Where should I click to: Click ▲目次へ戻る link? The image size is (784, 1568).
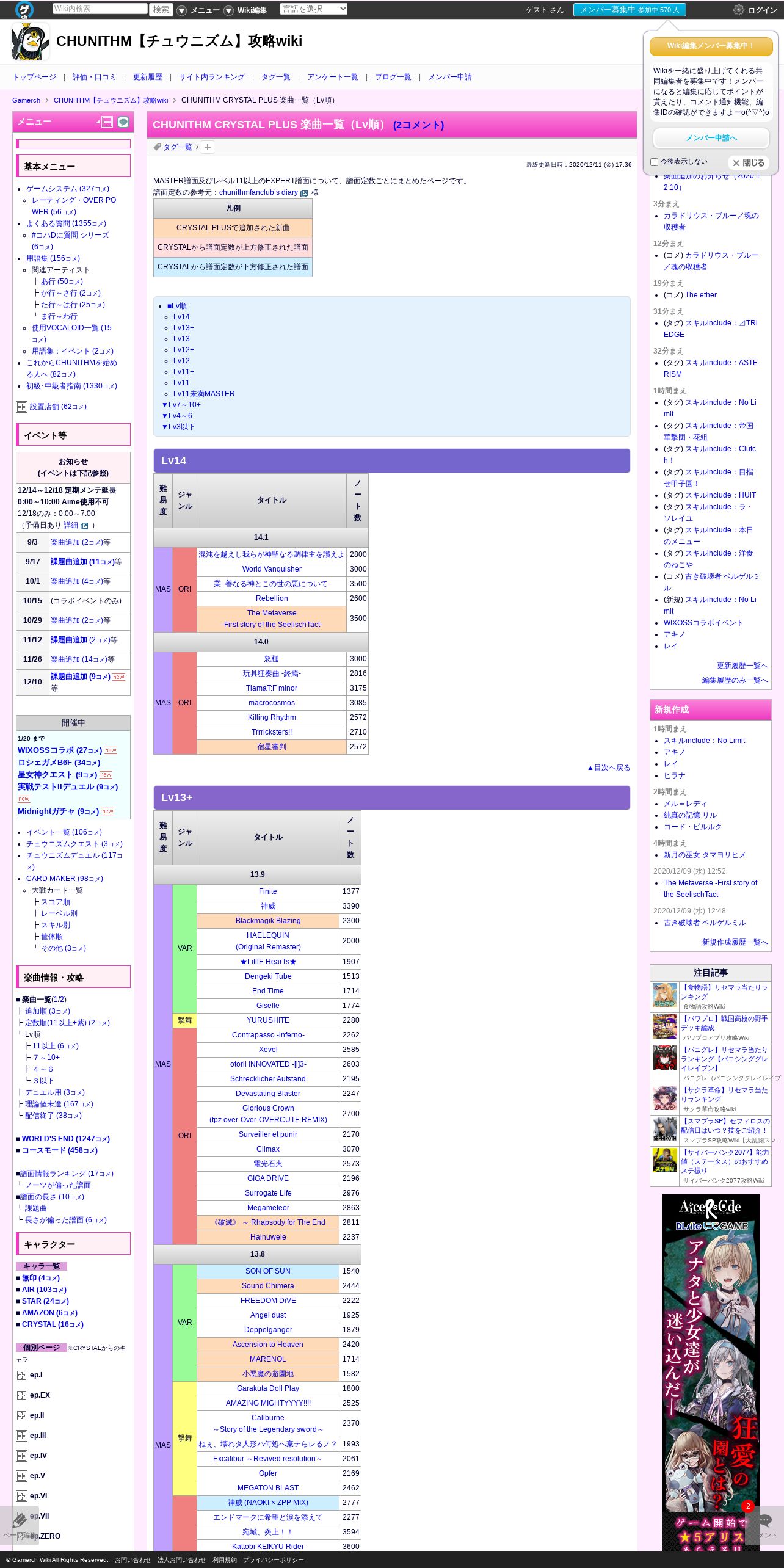pos(609,768)
